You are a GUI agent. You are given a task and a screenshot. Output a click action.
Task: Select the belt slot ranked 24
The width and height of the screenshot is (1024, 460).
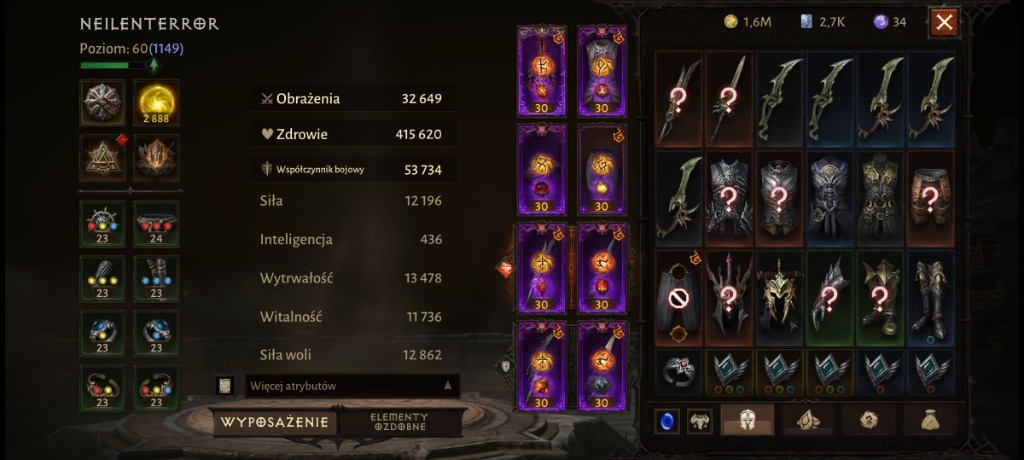pos(156,224)
